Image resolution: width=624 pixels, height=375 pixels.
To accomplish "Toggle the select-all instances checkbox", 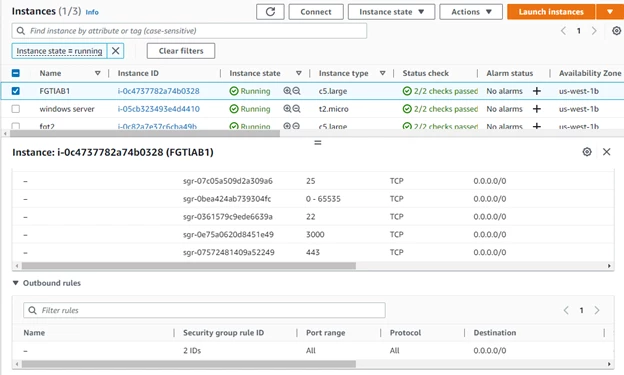I will point(16,73).
